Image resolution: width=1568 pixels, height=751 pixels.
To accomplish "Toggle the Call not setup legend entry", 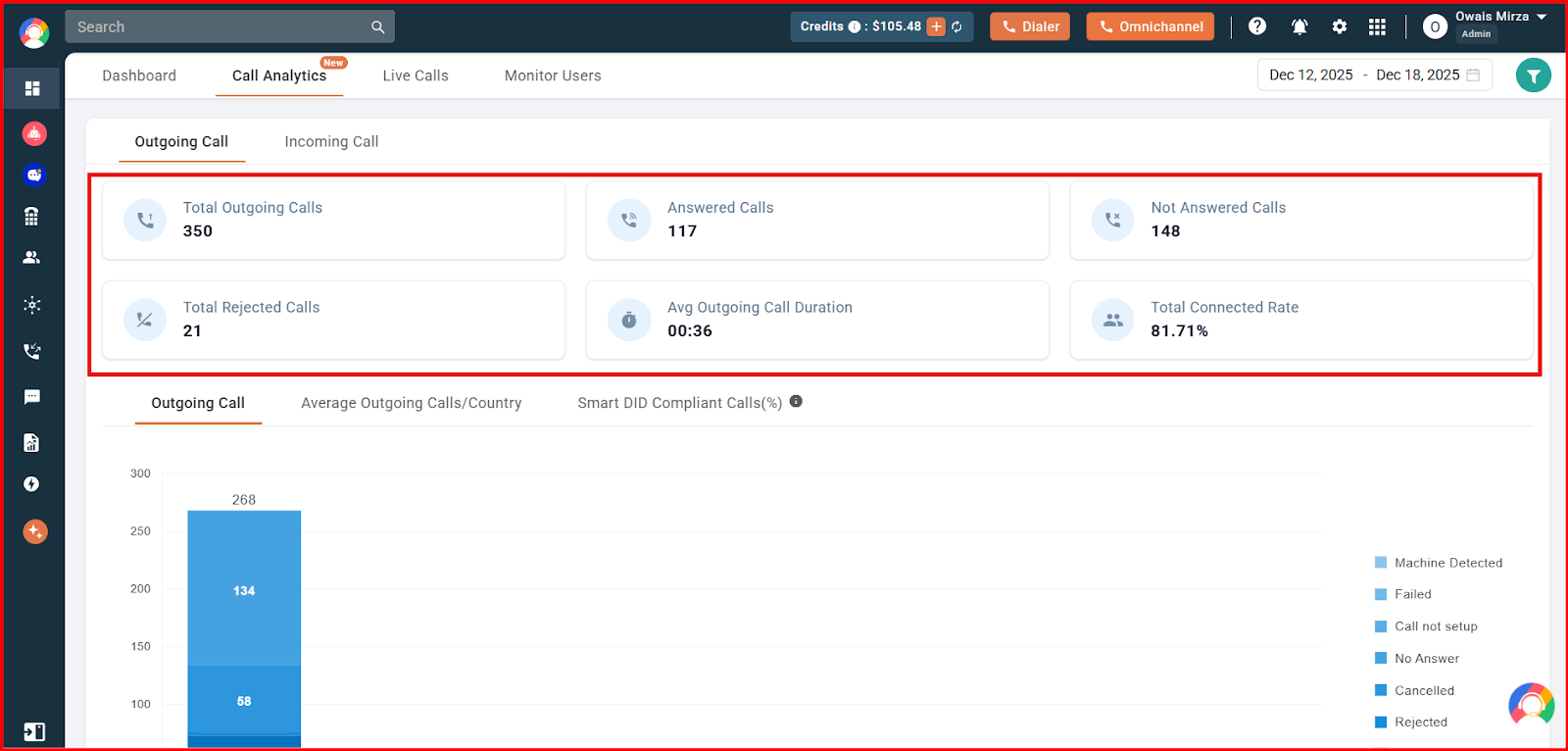I will click(x=1426, y=626).
